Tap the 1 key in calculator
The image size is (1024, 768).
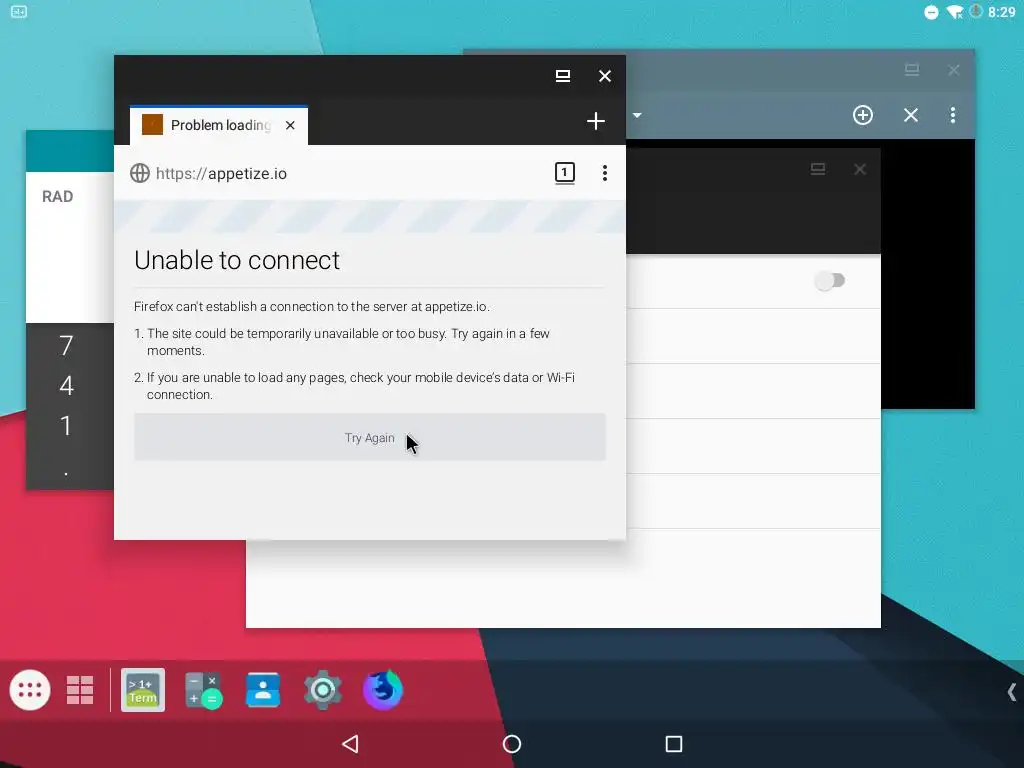tap(66, 426)
